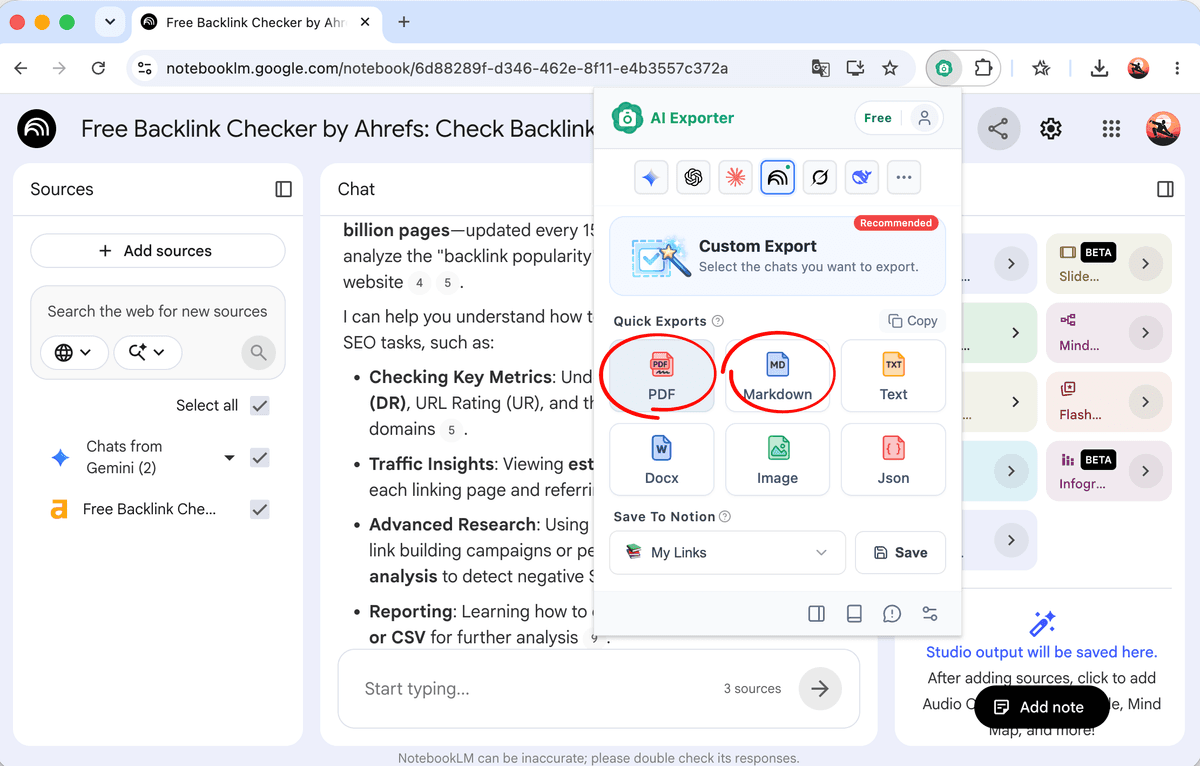Open the Custom Export card

[777, 256]
